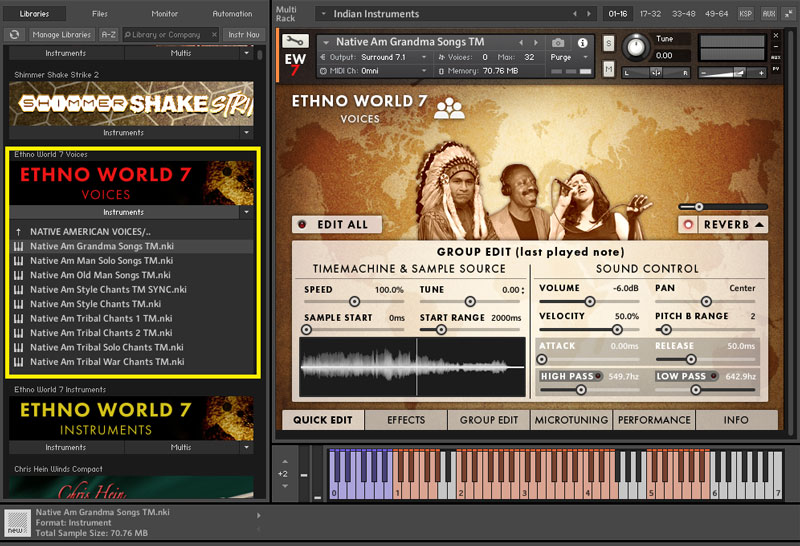This screenshot has width=800, height=546.
Task: Click the Ethno World 7 voices group icon
Action: click(449, 108)
